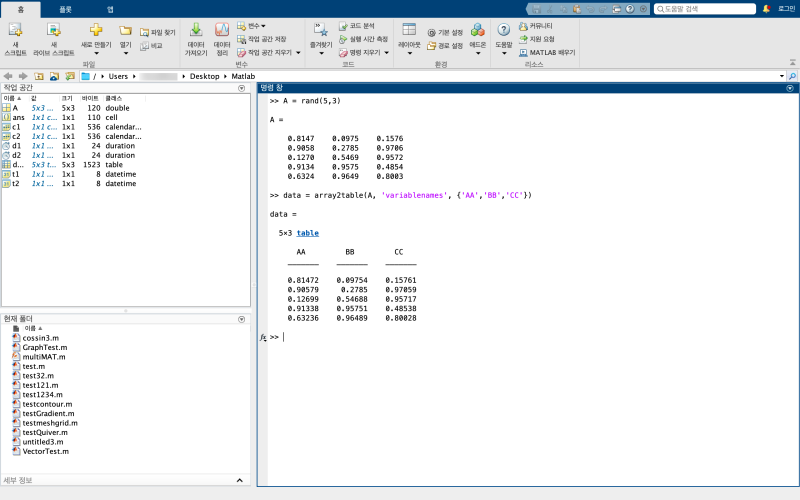This screenshot has height=500, width=800.
Task: Click the Desktop breadcrumb in address bar
Action: point(205,76)
